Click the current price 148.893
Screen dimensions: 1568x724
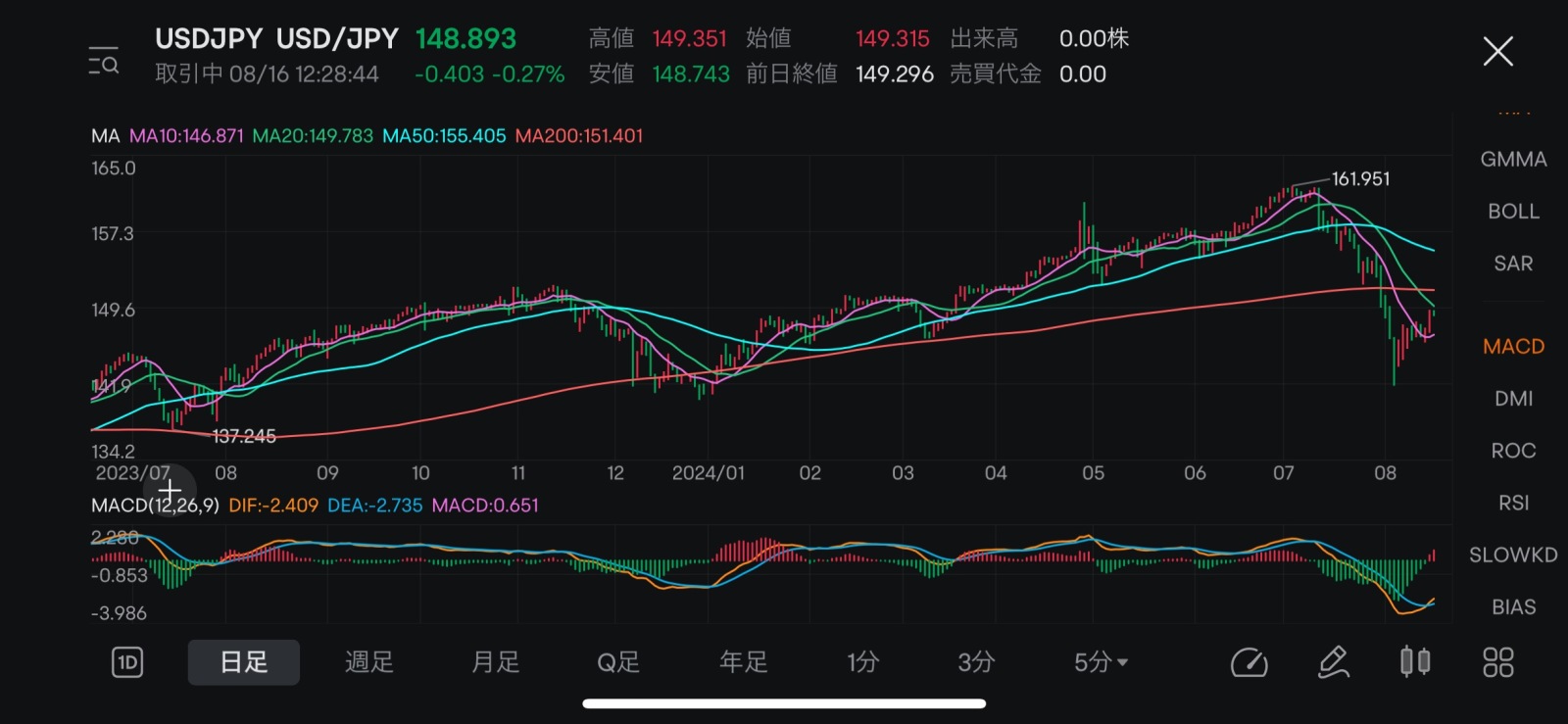[465, 38]
